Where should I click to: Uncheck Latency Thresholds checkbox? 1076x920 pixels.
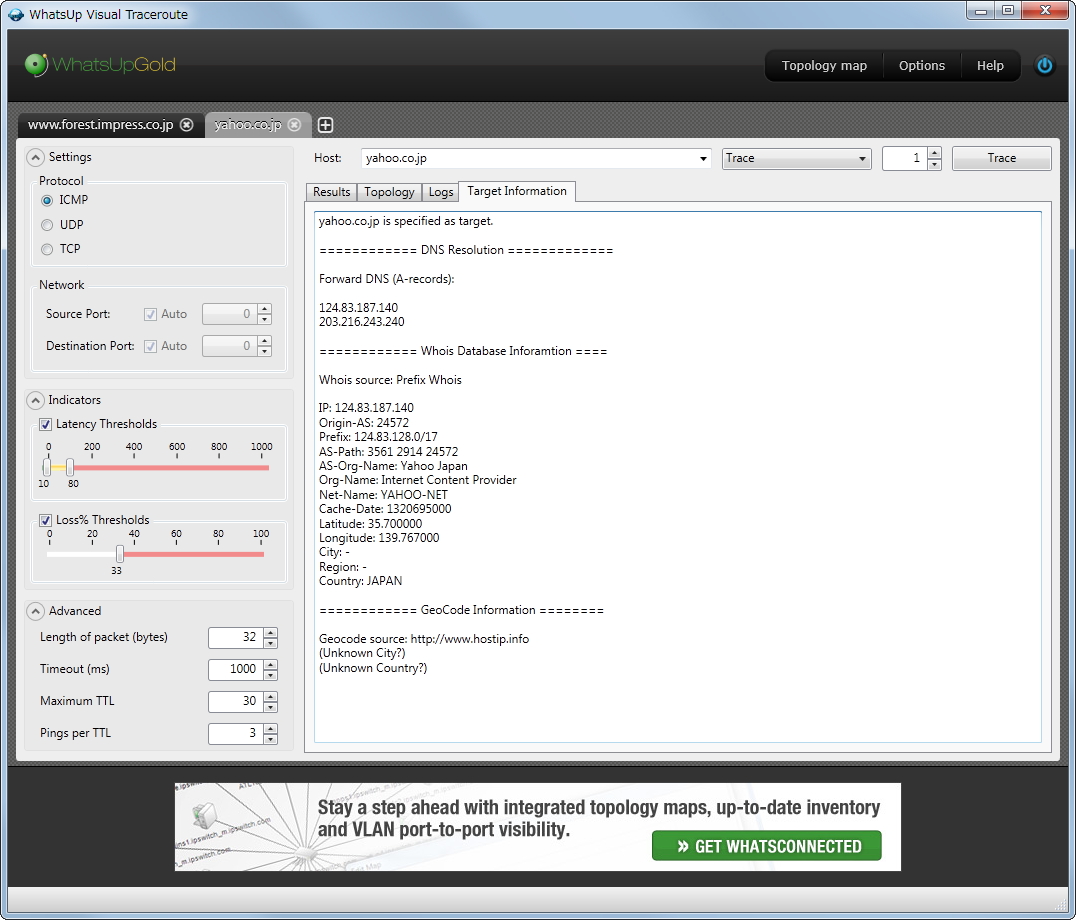45,425
